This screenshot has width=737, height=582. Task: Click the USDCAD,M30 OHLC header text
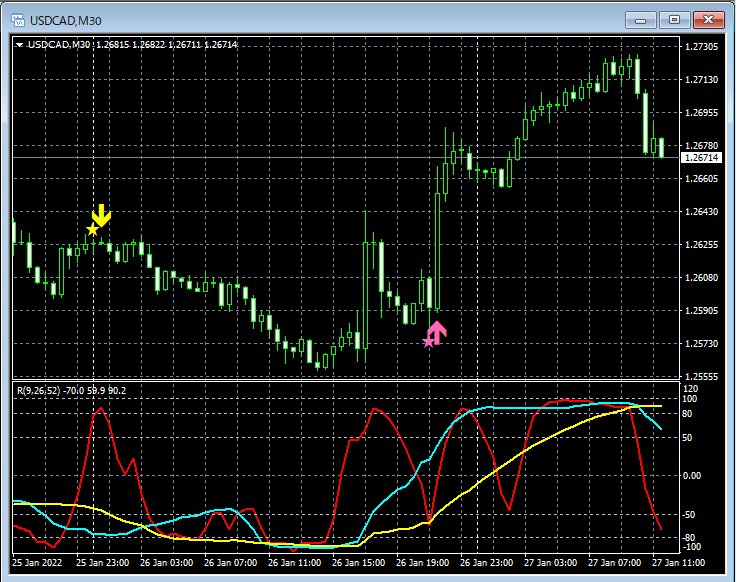(x=133, y=45)
